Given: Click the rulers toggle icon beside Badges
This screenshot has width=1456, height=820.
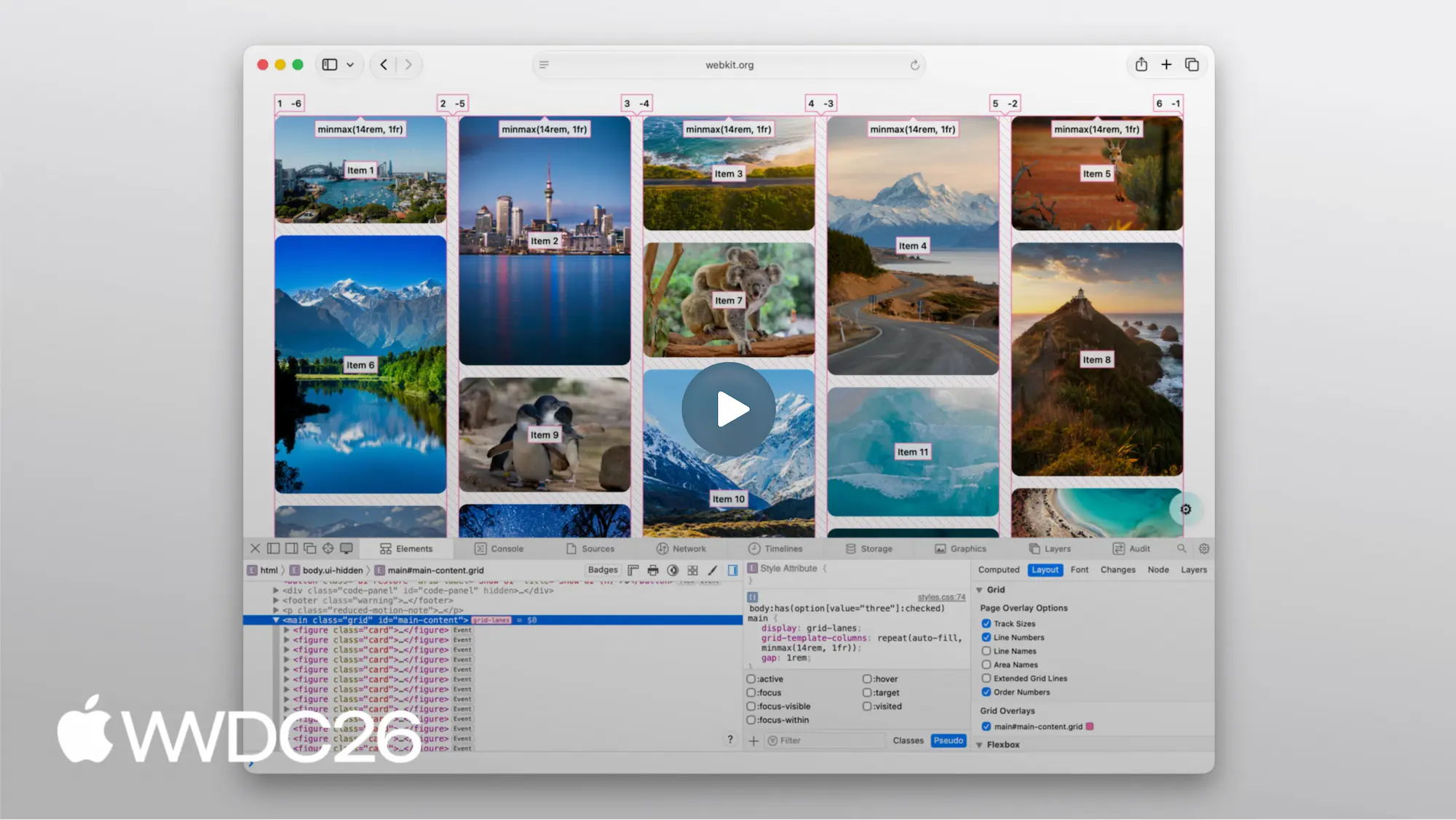Looking at the screenshot, I should pyautogui.click(x=633, y=570).
